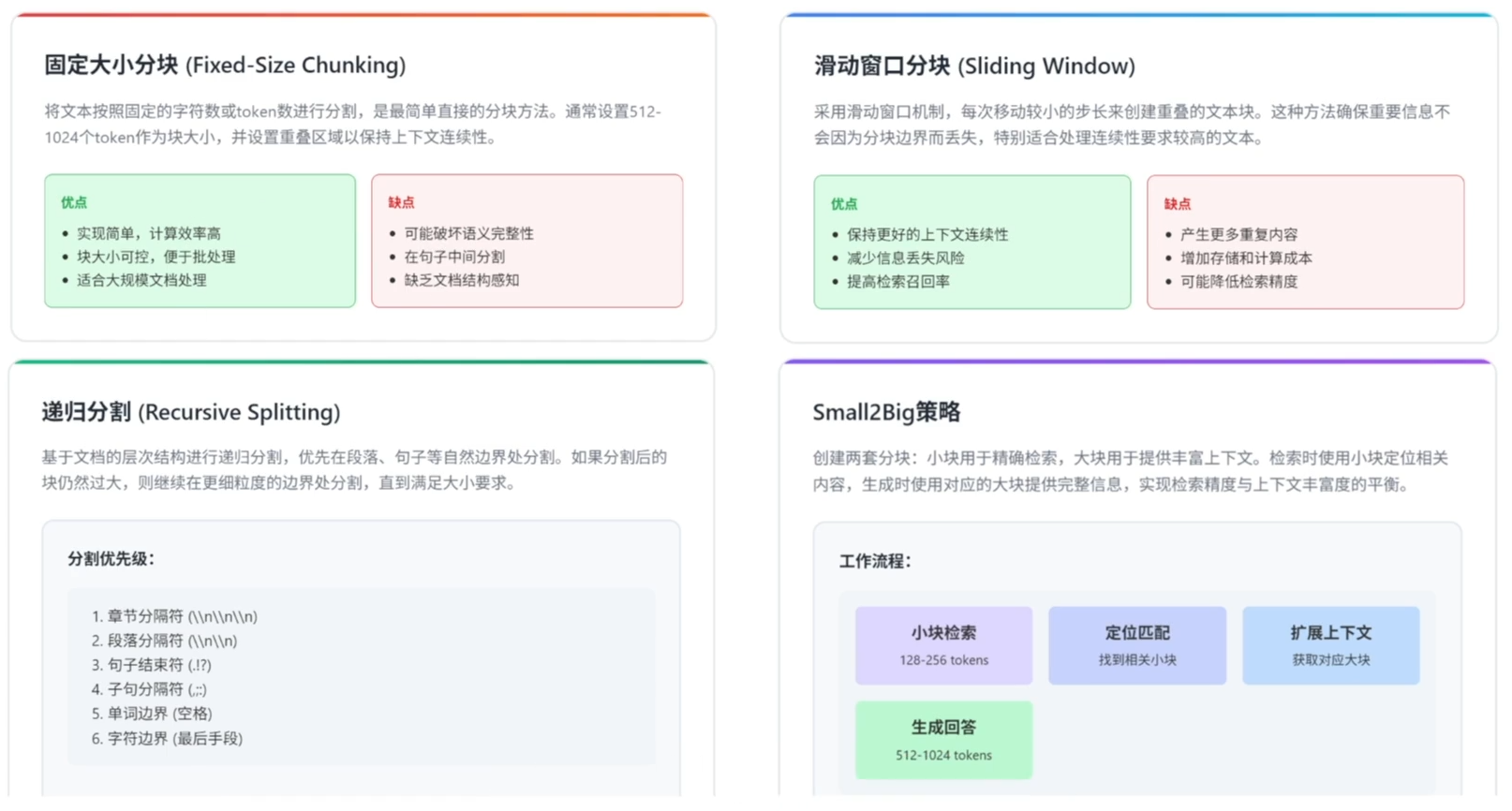The width and height of the screenshot is (1512, 811).
Task: Click the text 可能降低检索精度
Action: (1239, 281)
